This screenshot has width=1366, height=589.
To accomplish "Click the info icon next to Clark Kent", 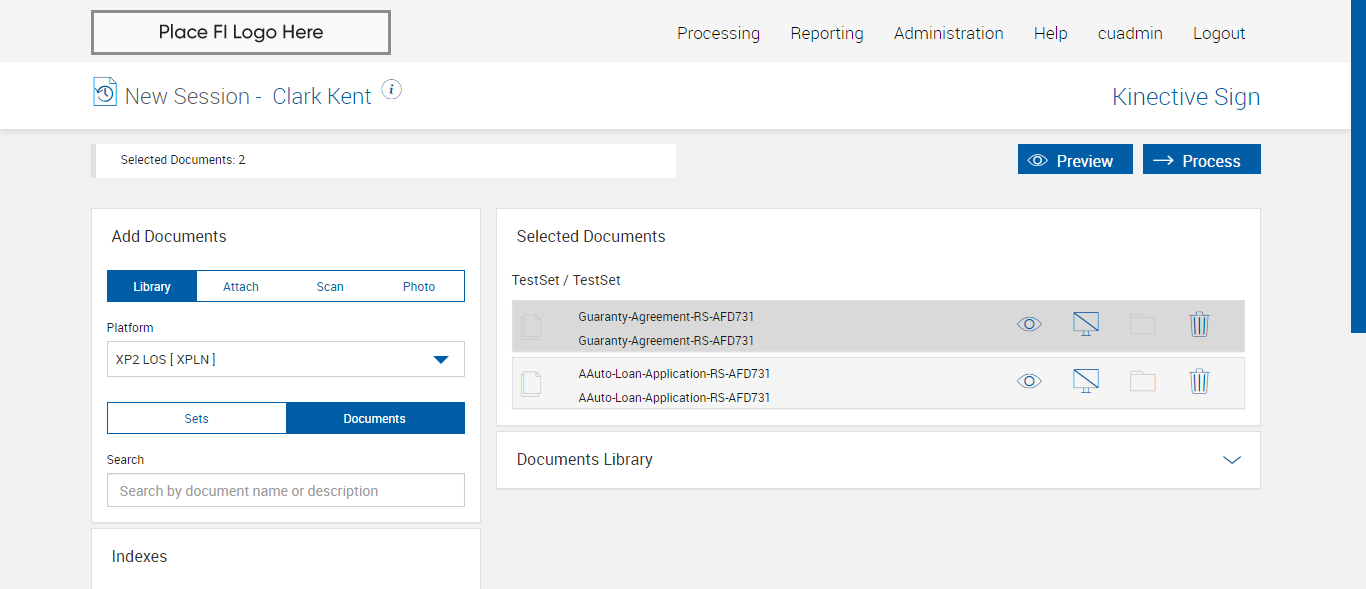I will pyautogui.click(x=392, y=90).
